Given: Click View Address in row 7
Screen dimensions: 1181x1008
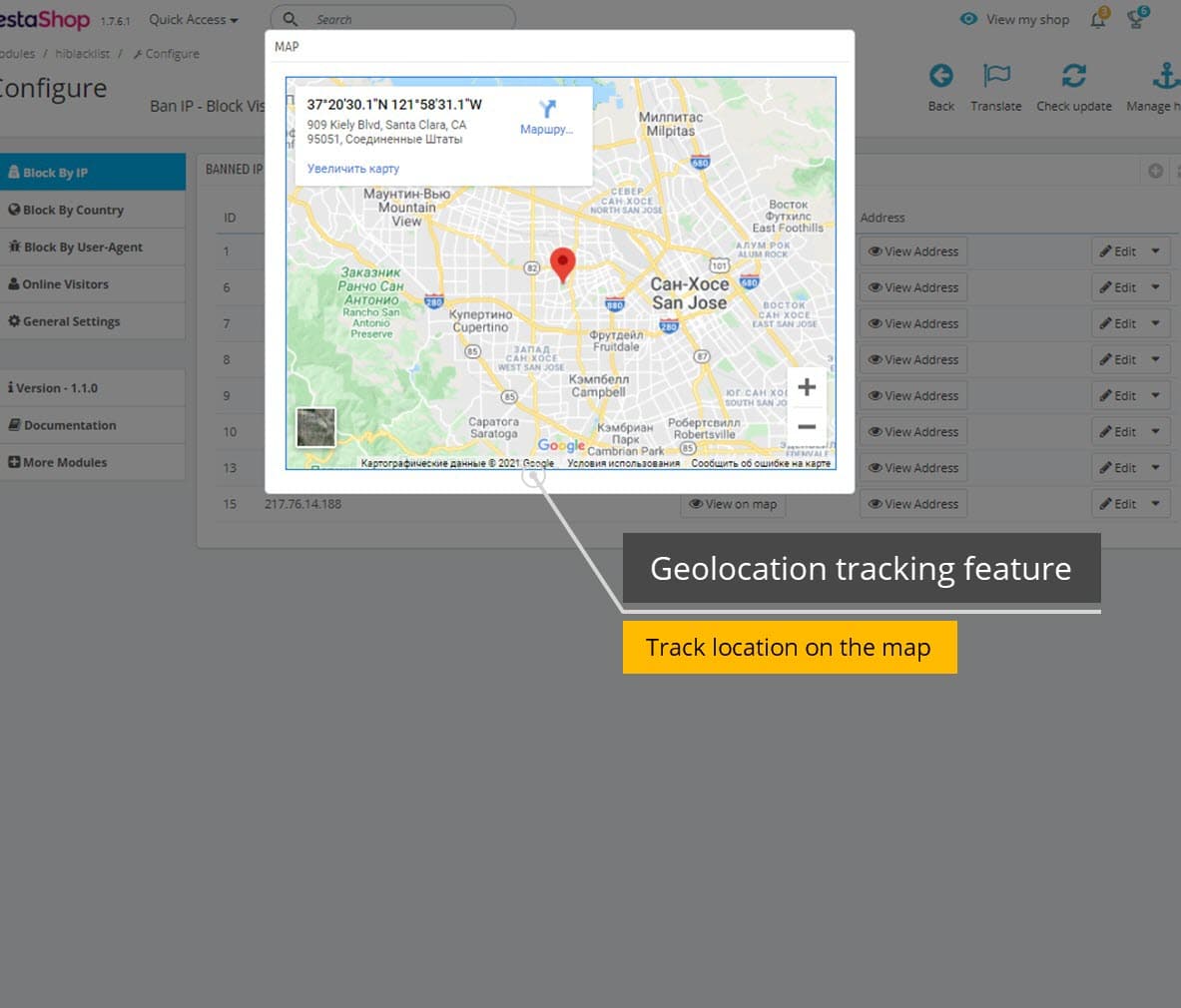Looking at the screenshot, I should pos(912,323).
